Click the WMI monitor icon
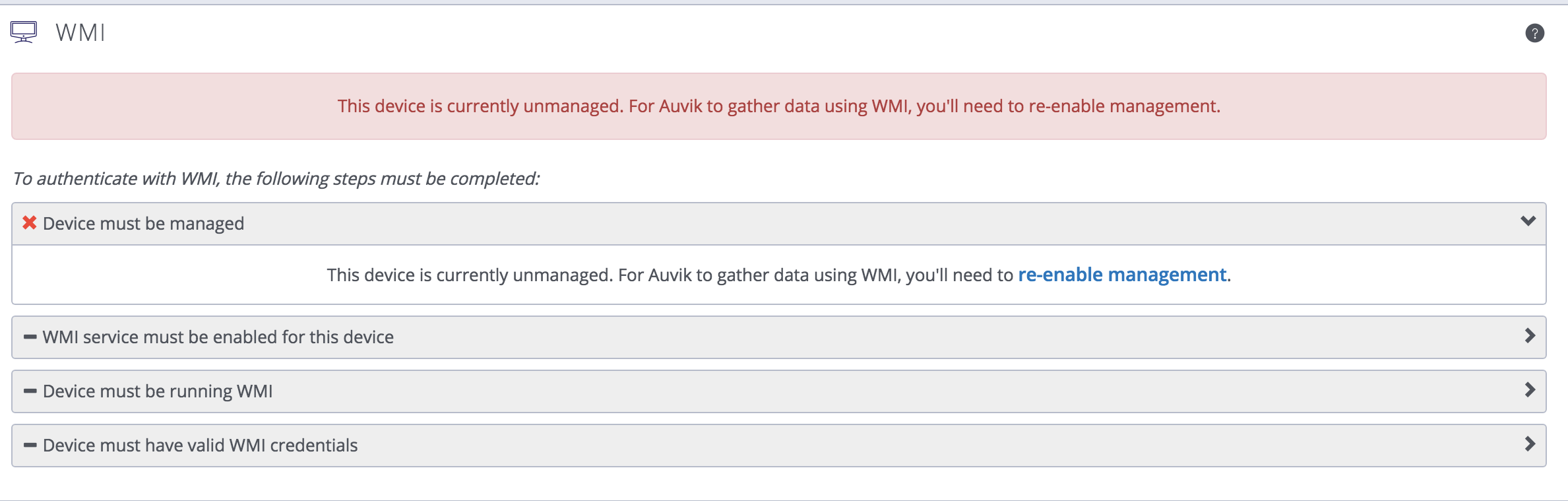This screenshot has height=501, width=1568. click(x=24, y=32)
